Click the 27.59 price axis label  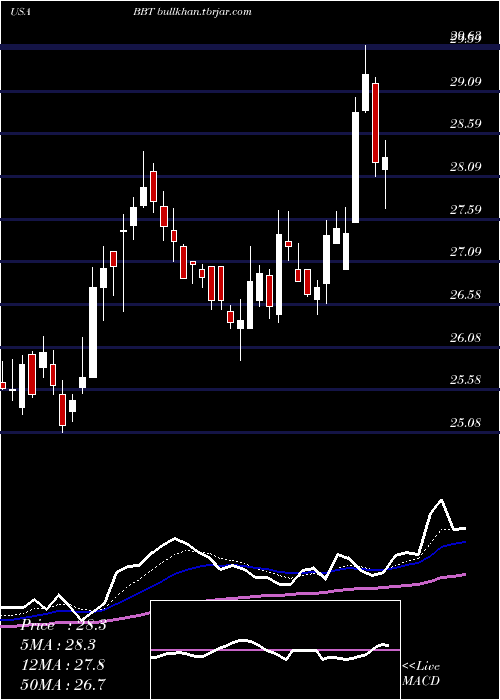pos(465,209)
